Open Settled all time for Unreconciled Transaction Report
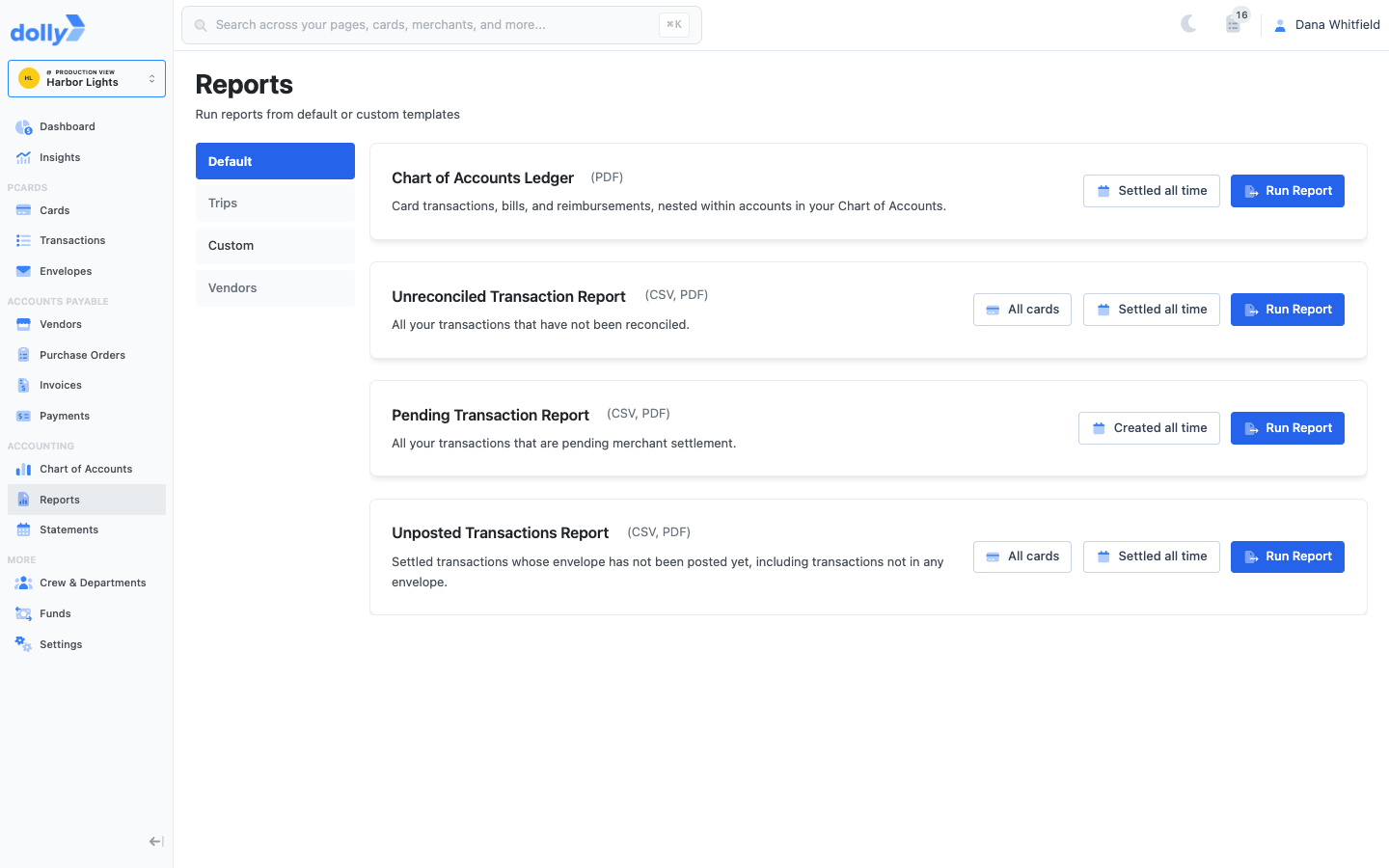This screenshot has height=868, width=1389. (x=1152, y=310)
